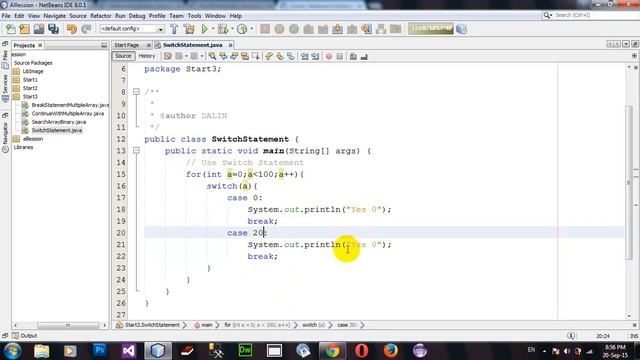The image size is (640, 360).
Task: Open the Debug Project dropdown arrow
Action: click(232, 29)
